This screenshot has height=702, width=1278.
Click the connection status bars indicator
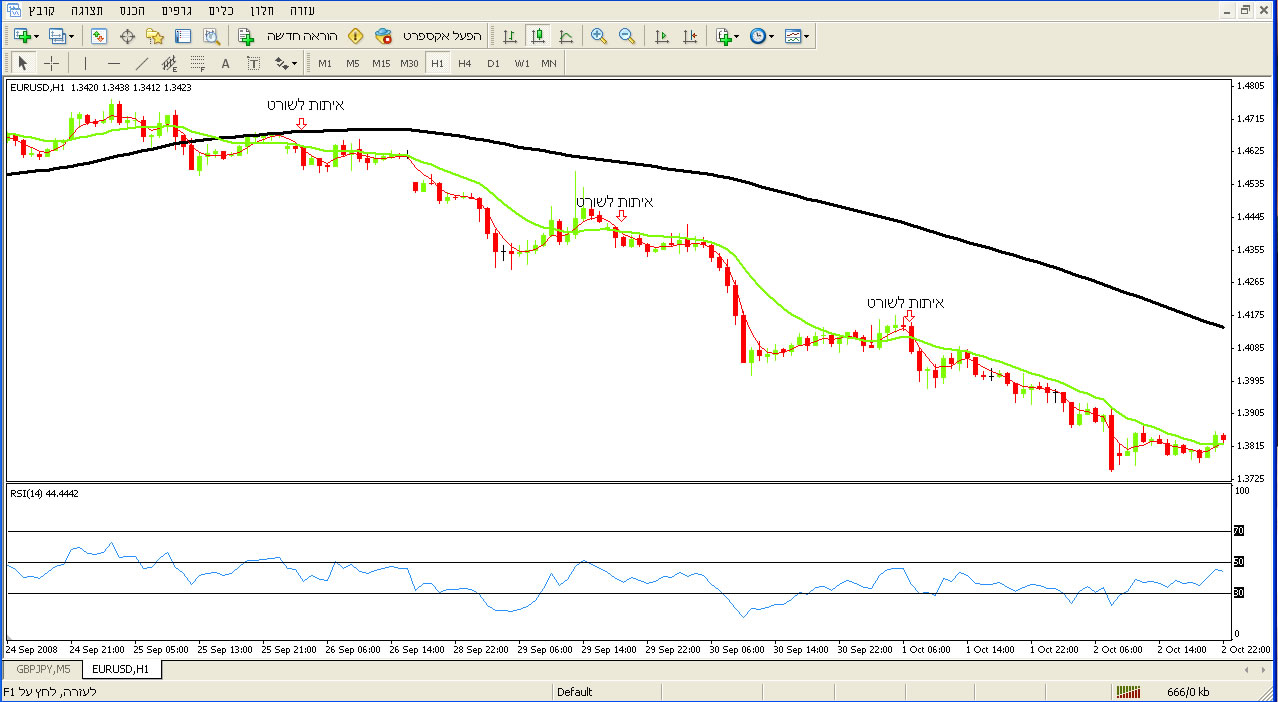1127,691
